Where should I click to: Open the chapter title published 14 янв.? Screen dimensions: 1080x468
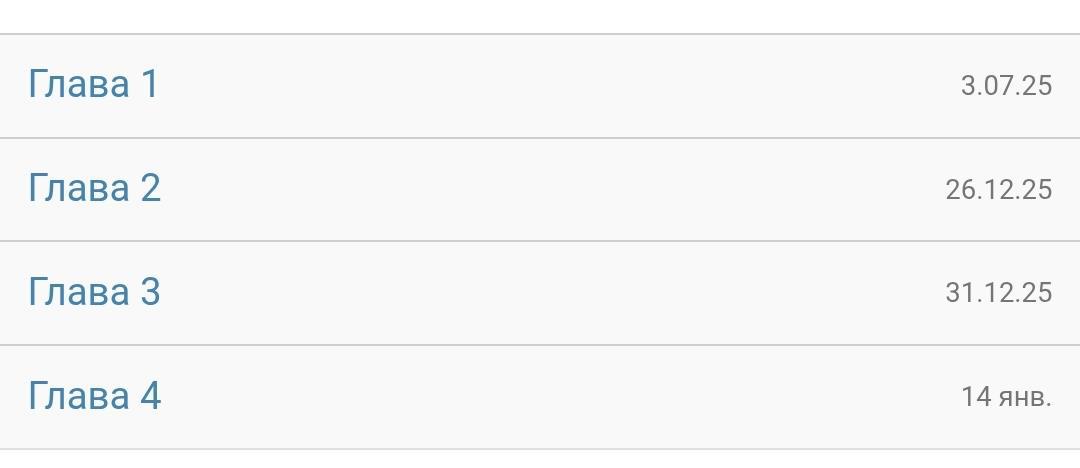tap(94, 396)
